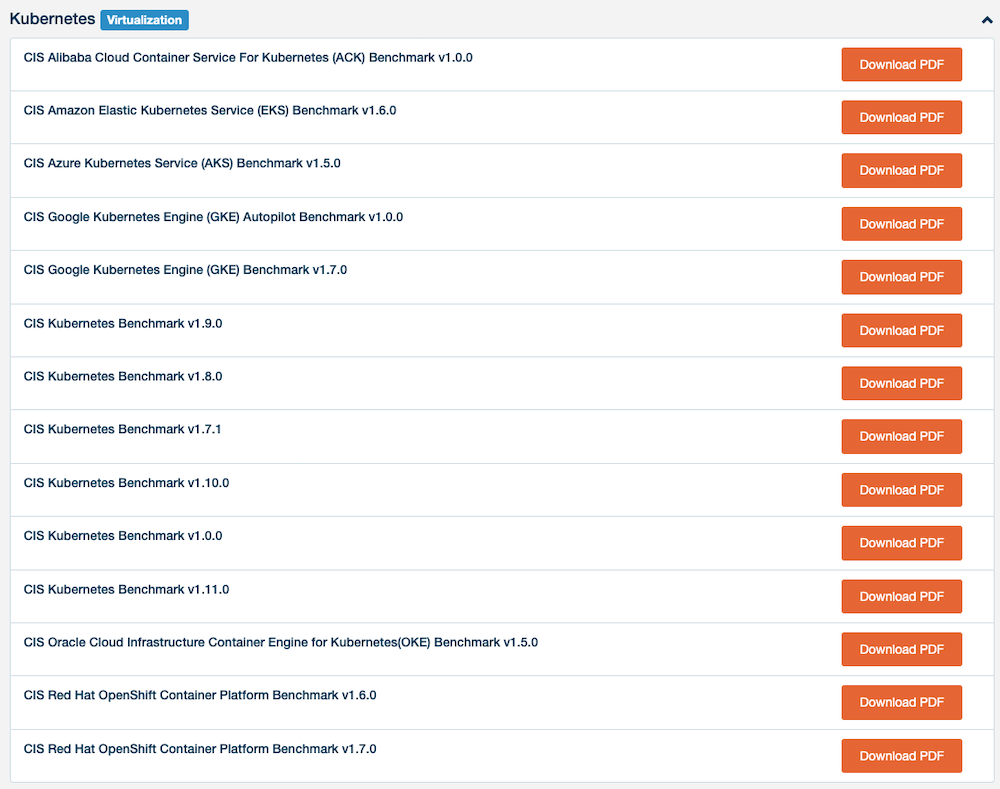
Task: Download PDF for Kubernetes Benchmark v1.8.0
Action: (901, 383)
